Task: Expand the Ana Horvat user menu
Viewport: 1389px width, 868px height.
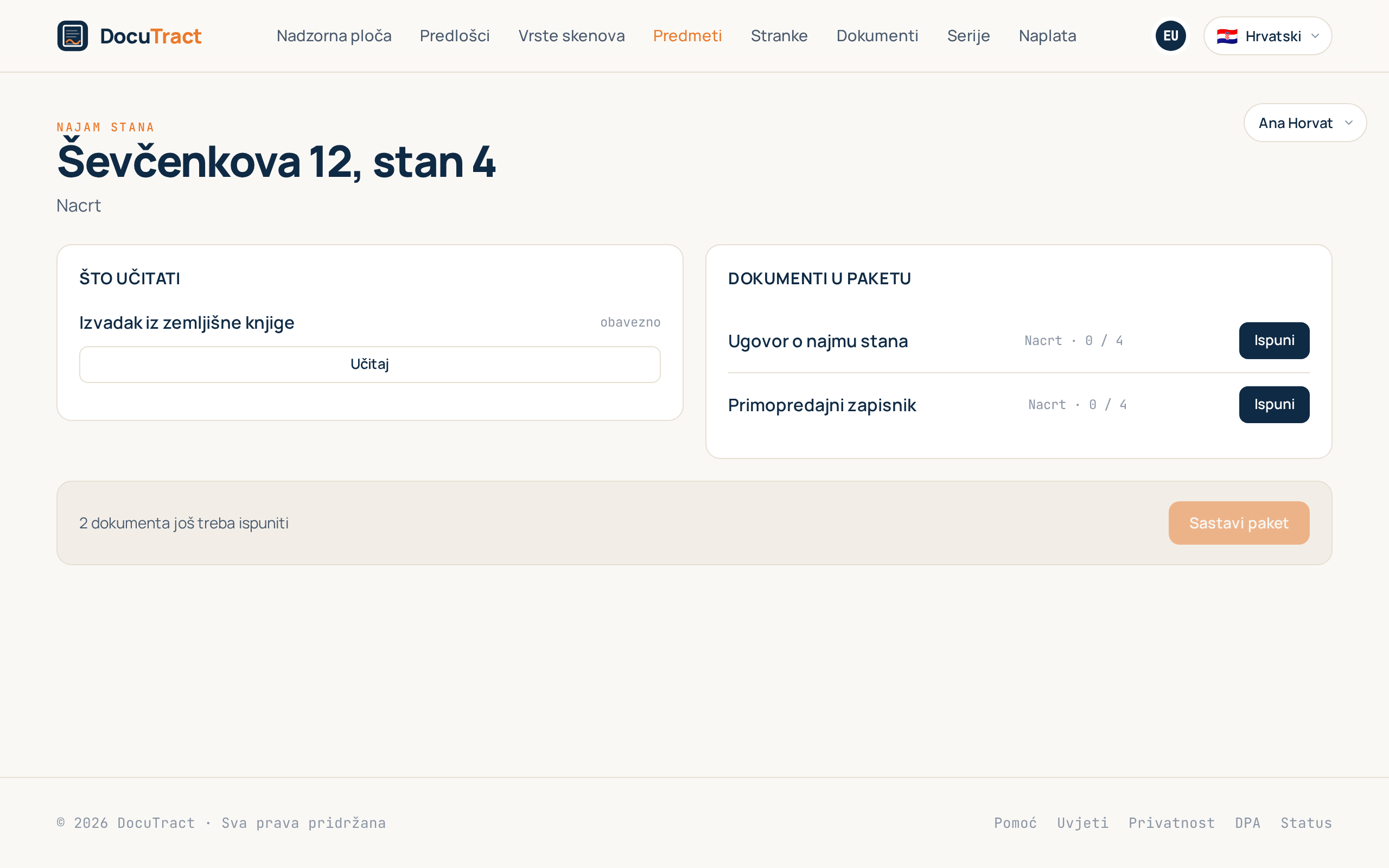Action: click(1304, 123)
